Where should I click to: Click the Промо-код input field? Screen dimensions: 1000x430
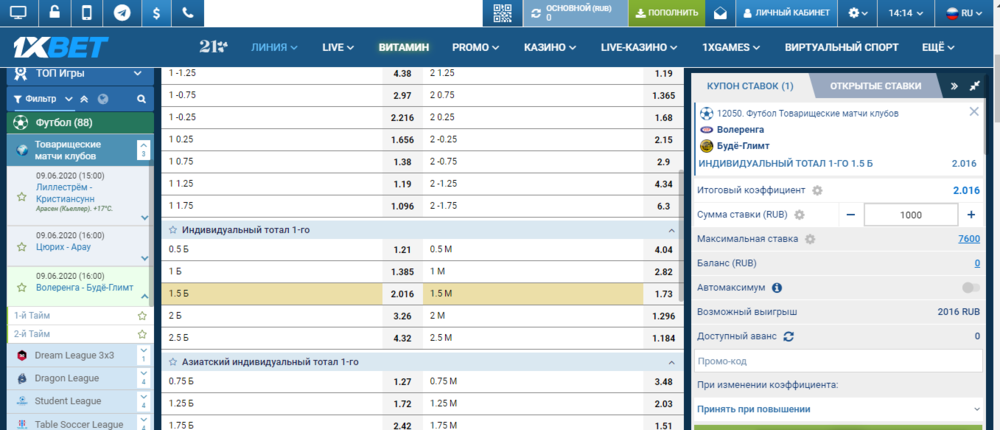click(838, 361)
